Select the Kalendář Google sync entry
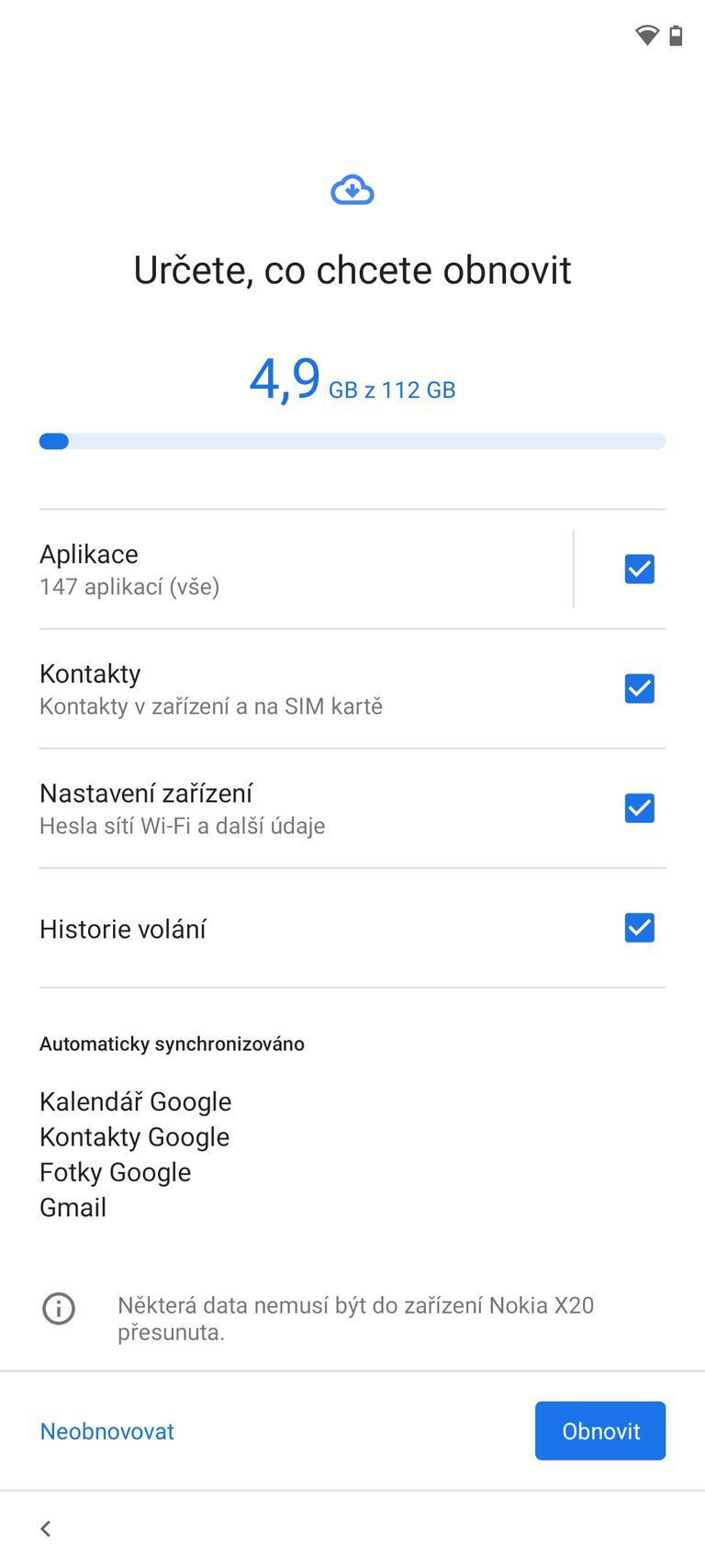This screenshot has width=705, height=1568. [x=135, y=1101]
